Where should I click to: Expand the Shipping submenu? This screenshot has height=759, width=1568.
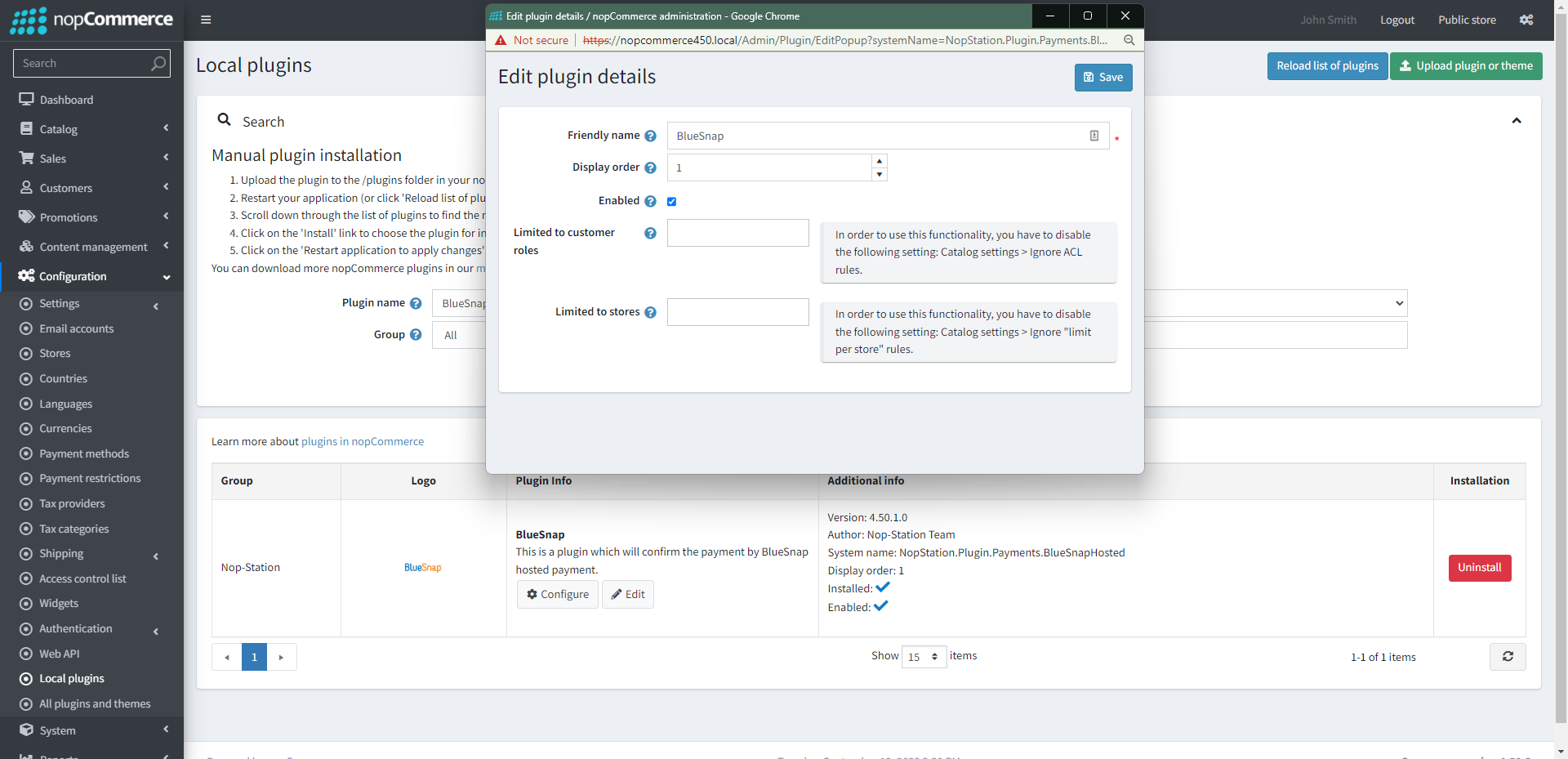pos(91,554)
